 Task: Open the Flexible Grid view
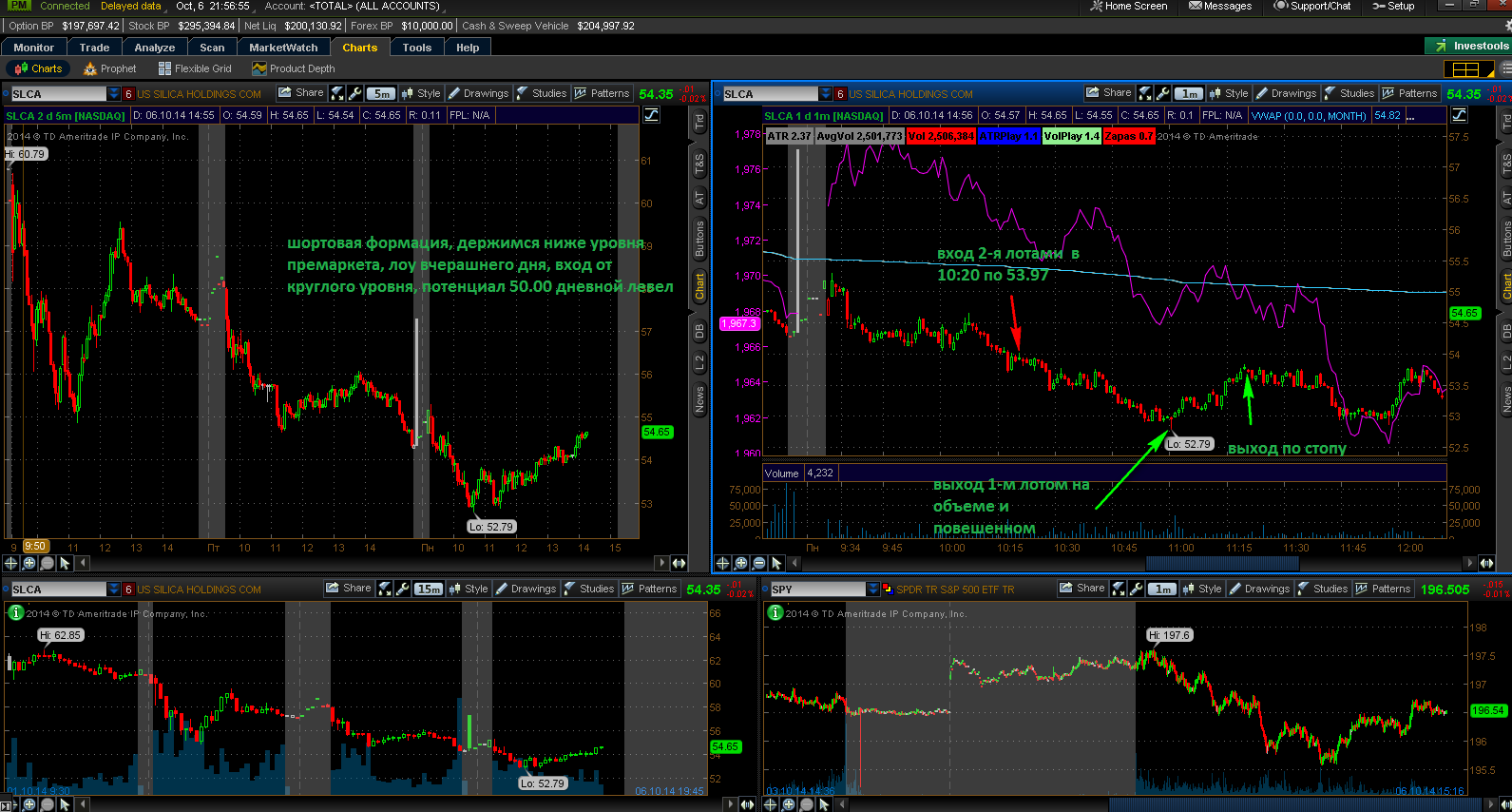(195, 68)
